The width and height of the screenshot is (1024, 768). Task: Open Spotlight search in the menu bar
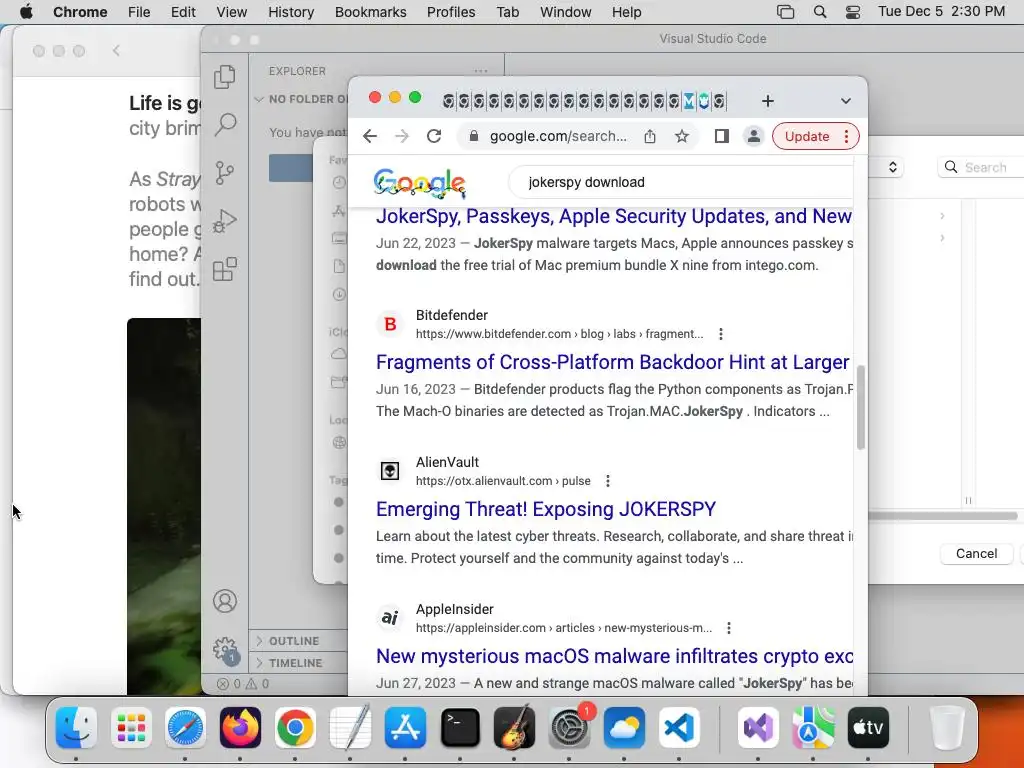point(820,12)
